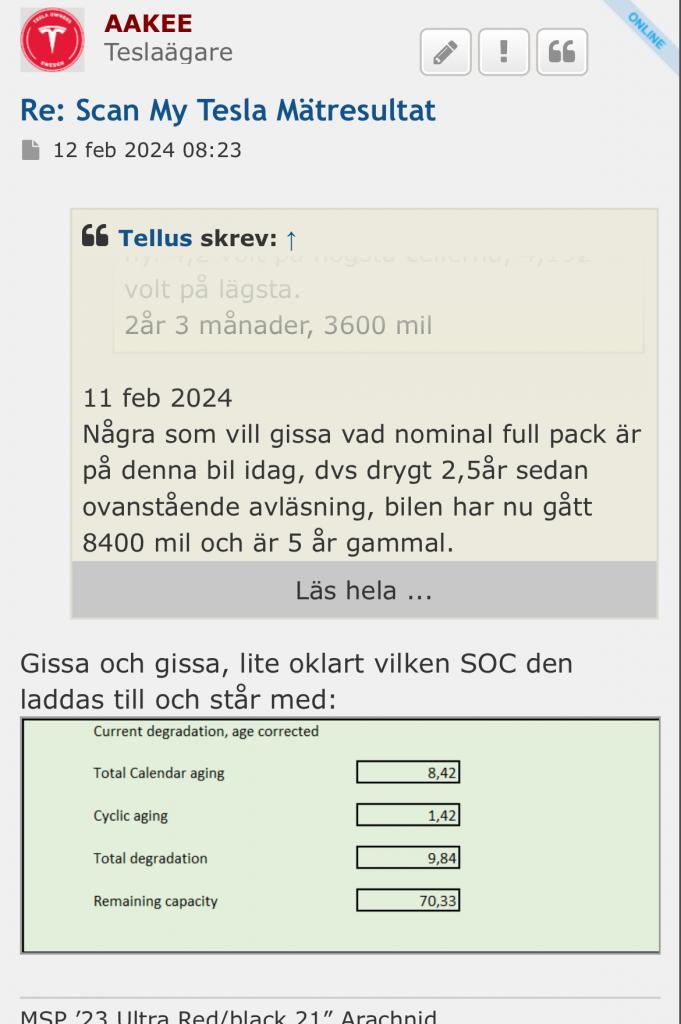Open AAKEE user profile link
The image size is (681, 1024).
tap(148, 24)
